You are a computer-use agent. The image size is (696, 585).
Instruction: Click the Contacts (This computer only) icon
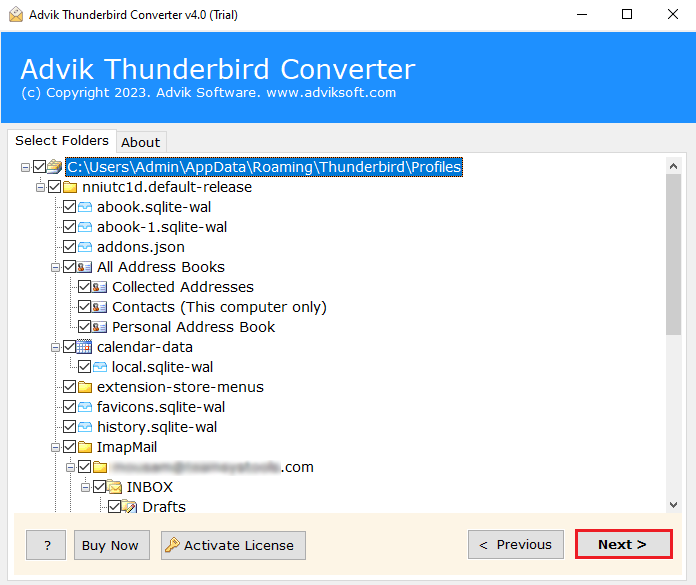coord(99,307)
